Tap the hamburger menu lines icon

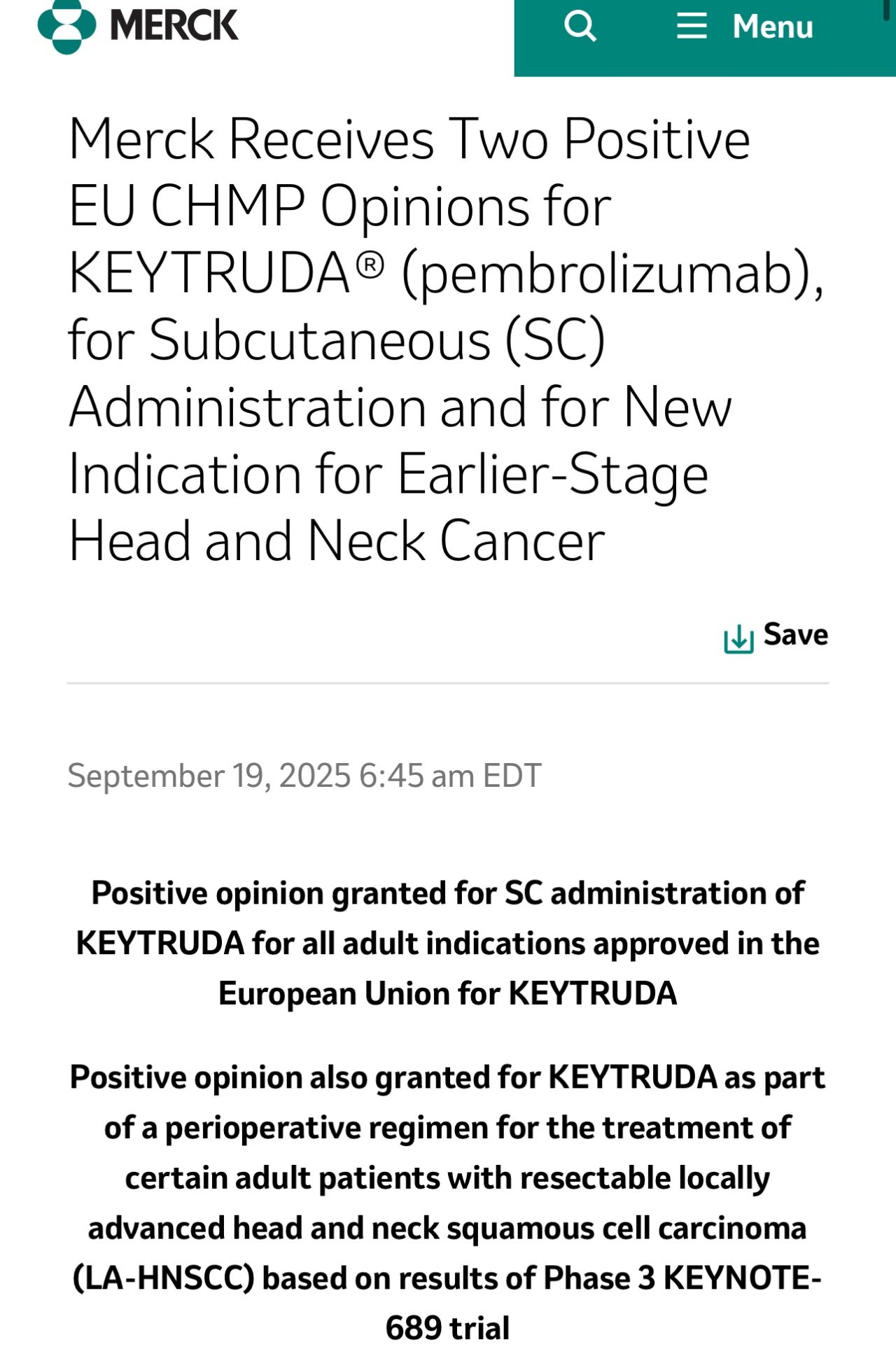[691, 27]
